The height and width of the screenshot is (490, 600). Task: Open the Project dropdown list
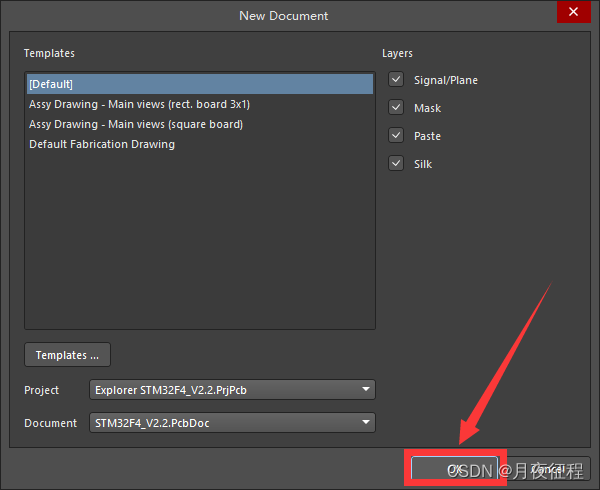click(x=232, y=390)
